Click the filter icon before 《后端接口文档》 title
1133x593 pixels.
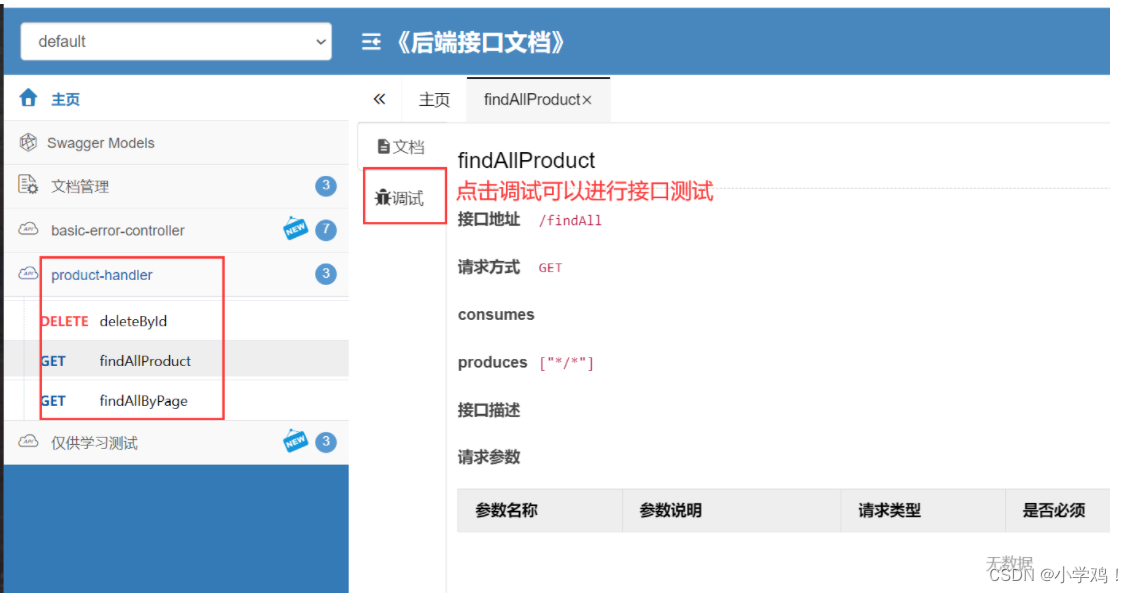[372, 42]
